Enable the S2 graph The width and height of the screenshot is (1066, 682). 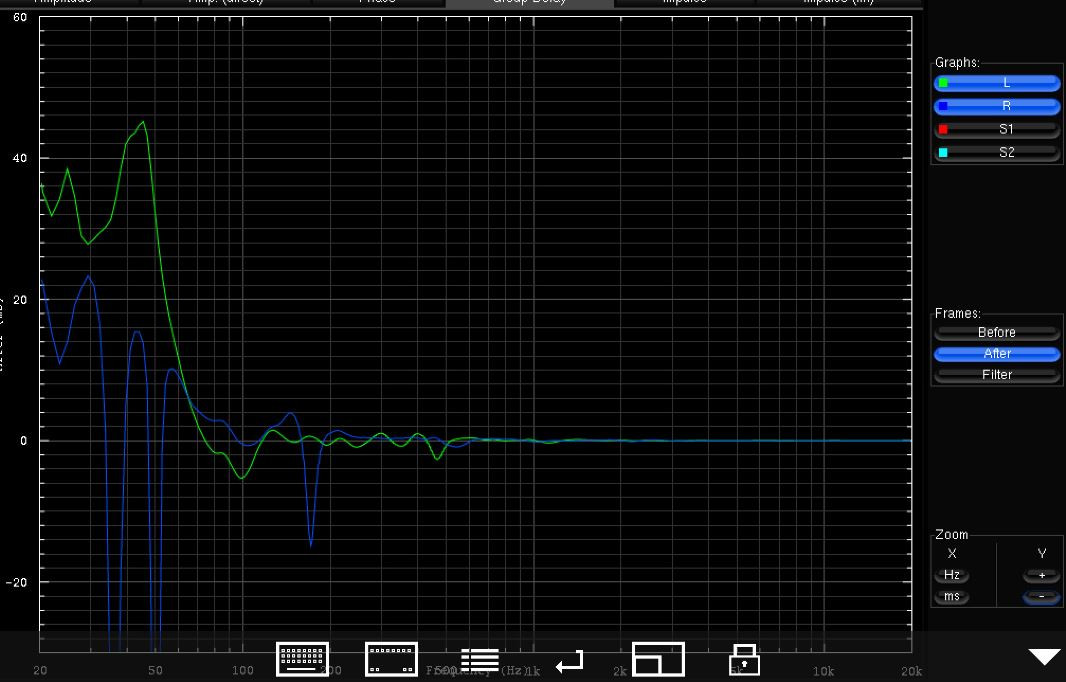click(997, 153)
